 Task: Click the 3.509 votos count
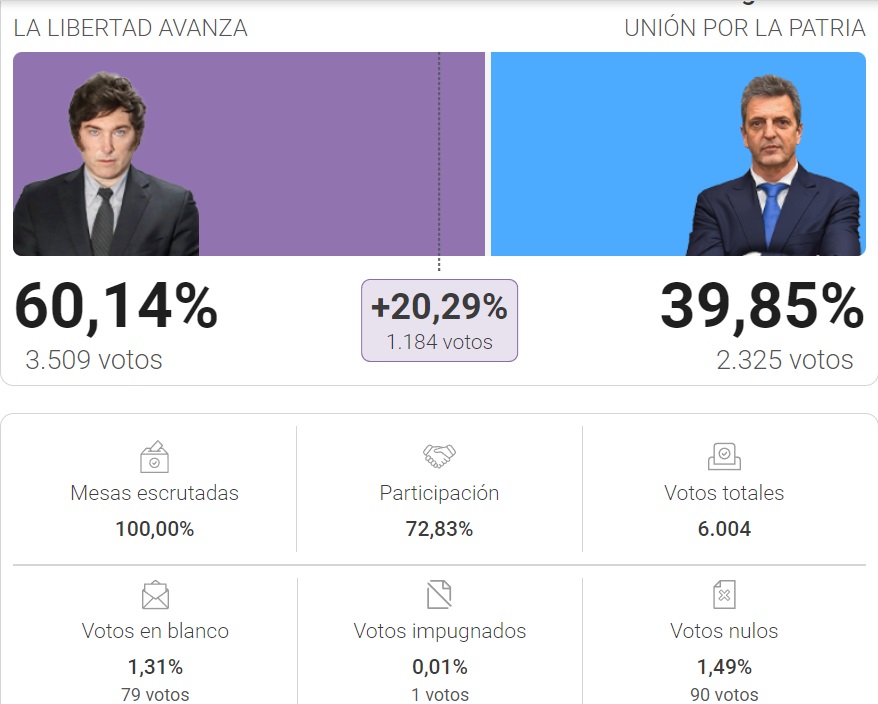click(x=94, y=360)
